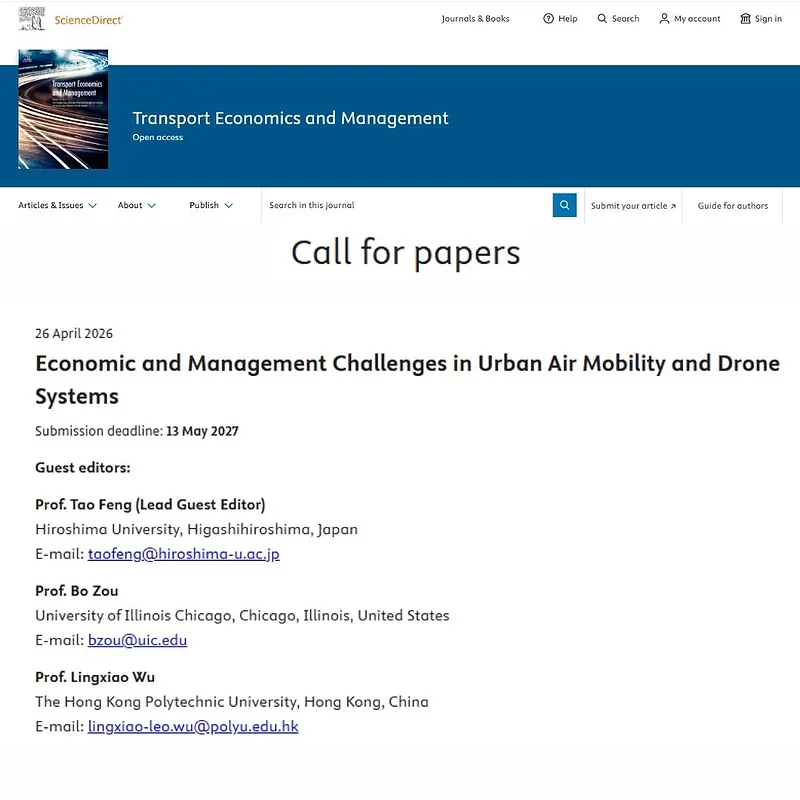Click the Call for papers heading

point(406,253)
